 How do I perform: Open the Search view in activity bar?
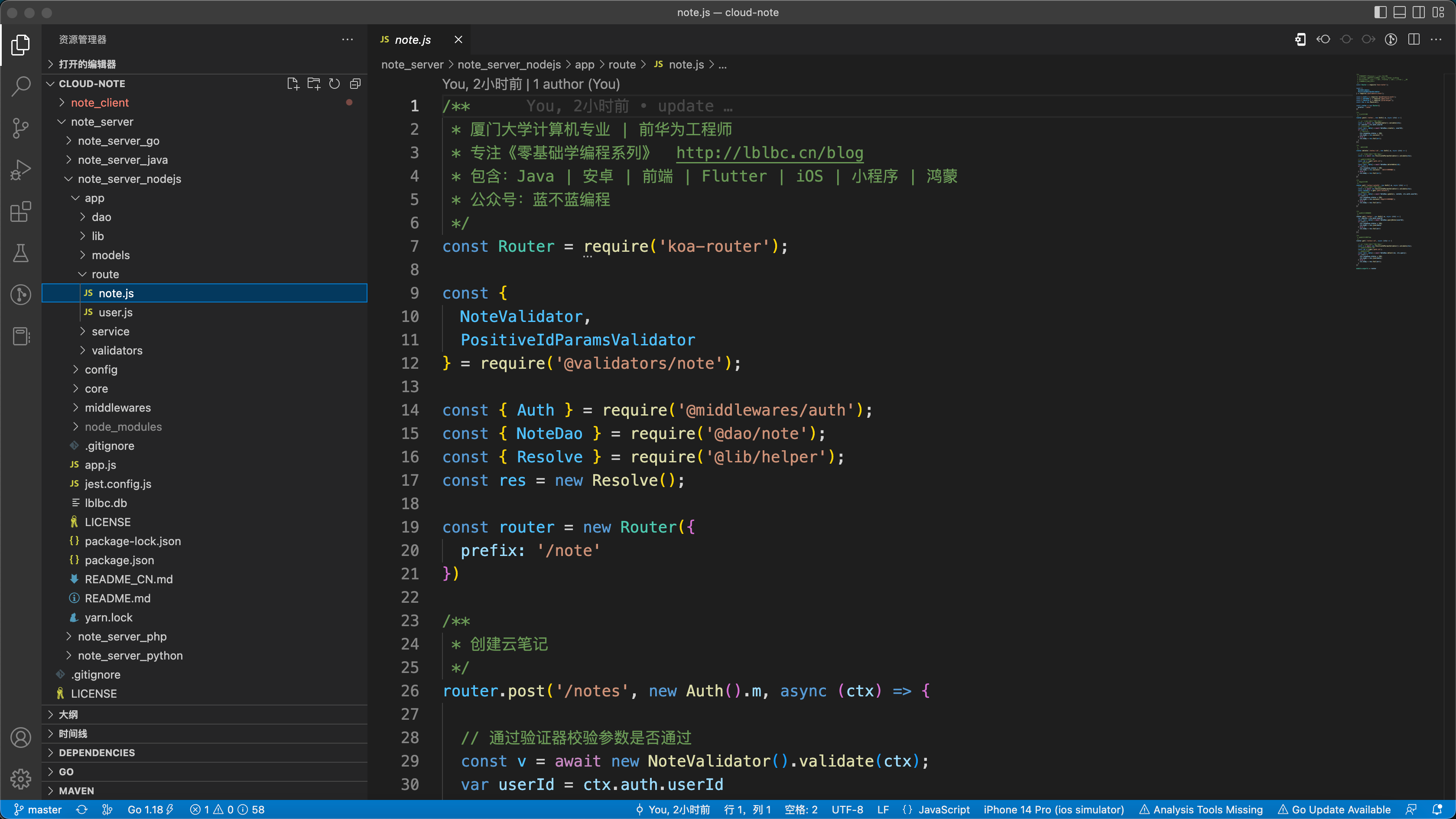tap(21, 87)
